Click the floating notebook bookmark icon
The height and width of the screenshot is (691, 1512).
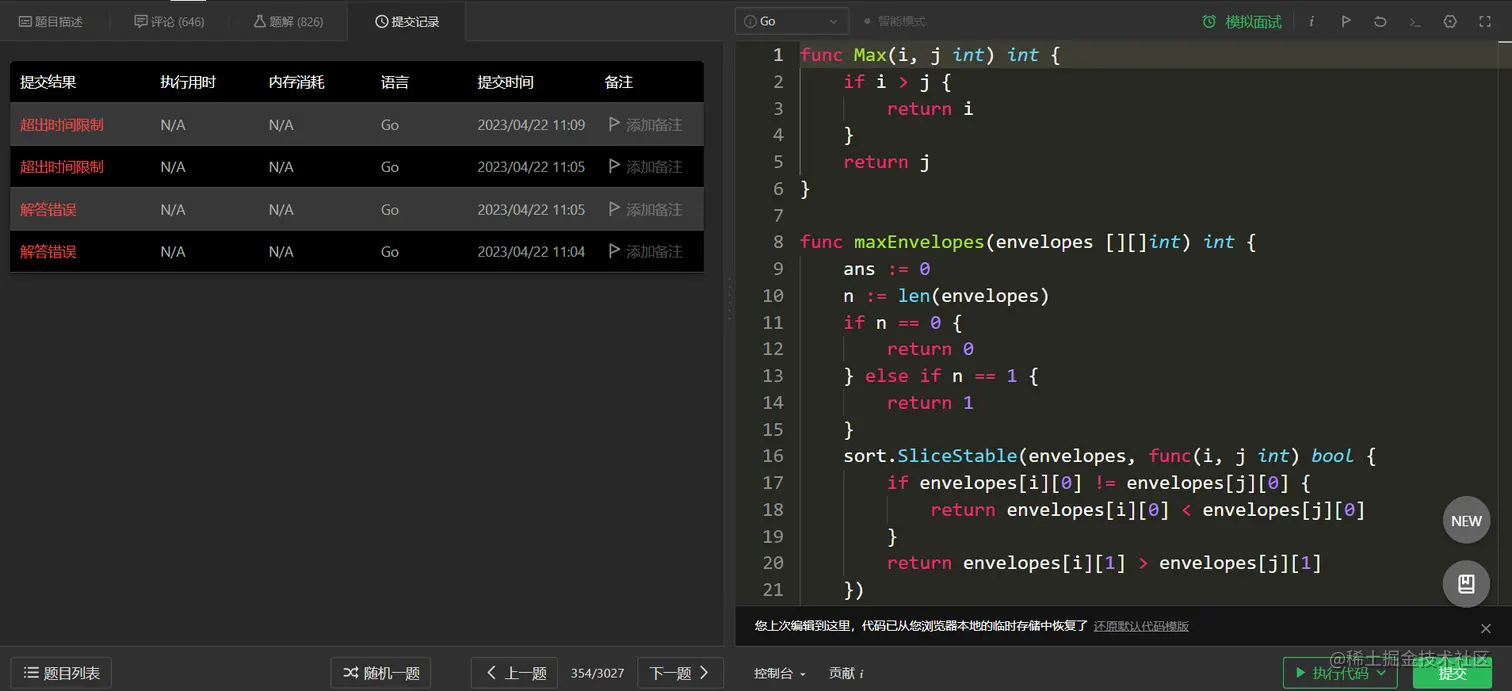pos(1466,584)
